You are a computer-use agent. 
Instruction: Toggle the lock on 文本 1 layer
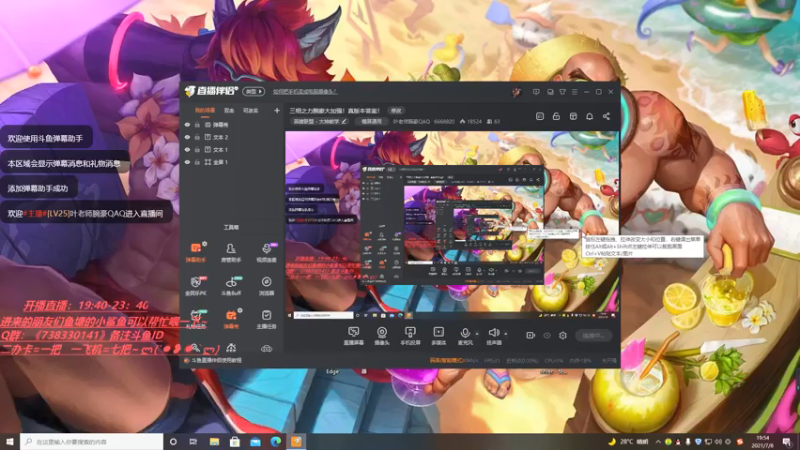197,149
